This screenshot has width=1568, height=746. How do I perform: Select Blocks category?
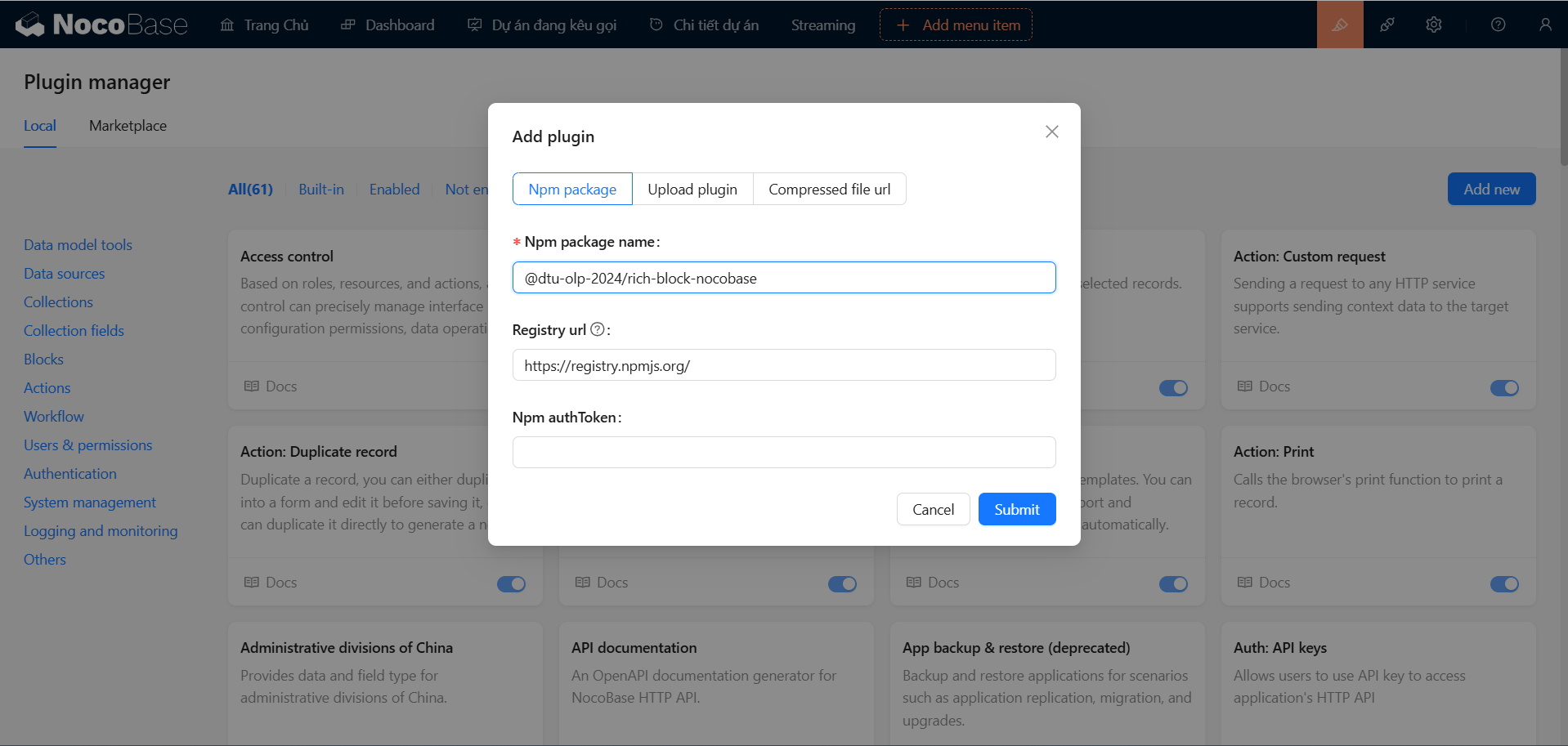tap(43, 359)
